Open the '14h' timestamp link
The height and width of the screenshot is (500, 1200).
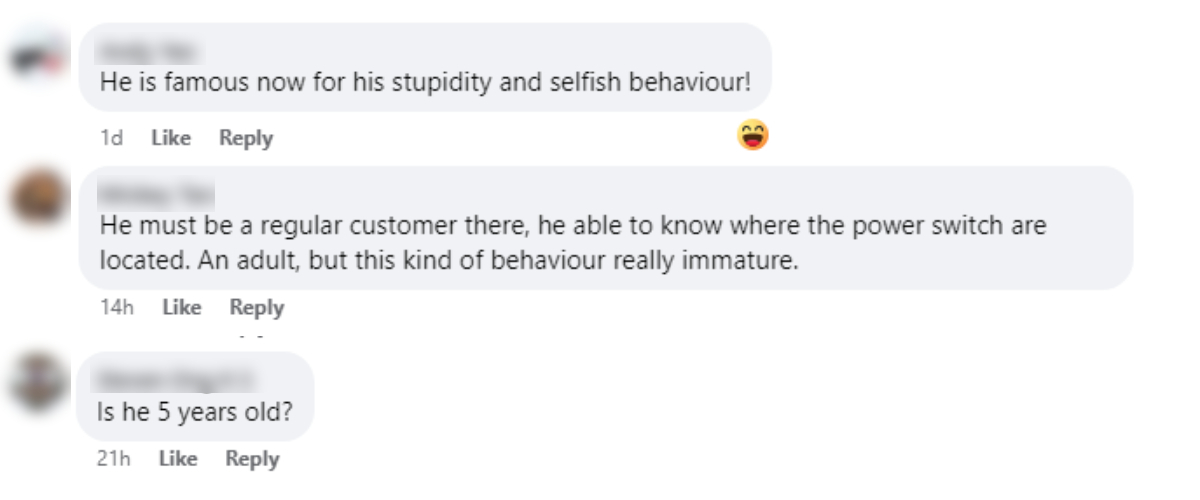click(x=117, y=308)
